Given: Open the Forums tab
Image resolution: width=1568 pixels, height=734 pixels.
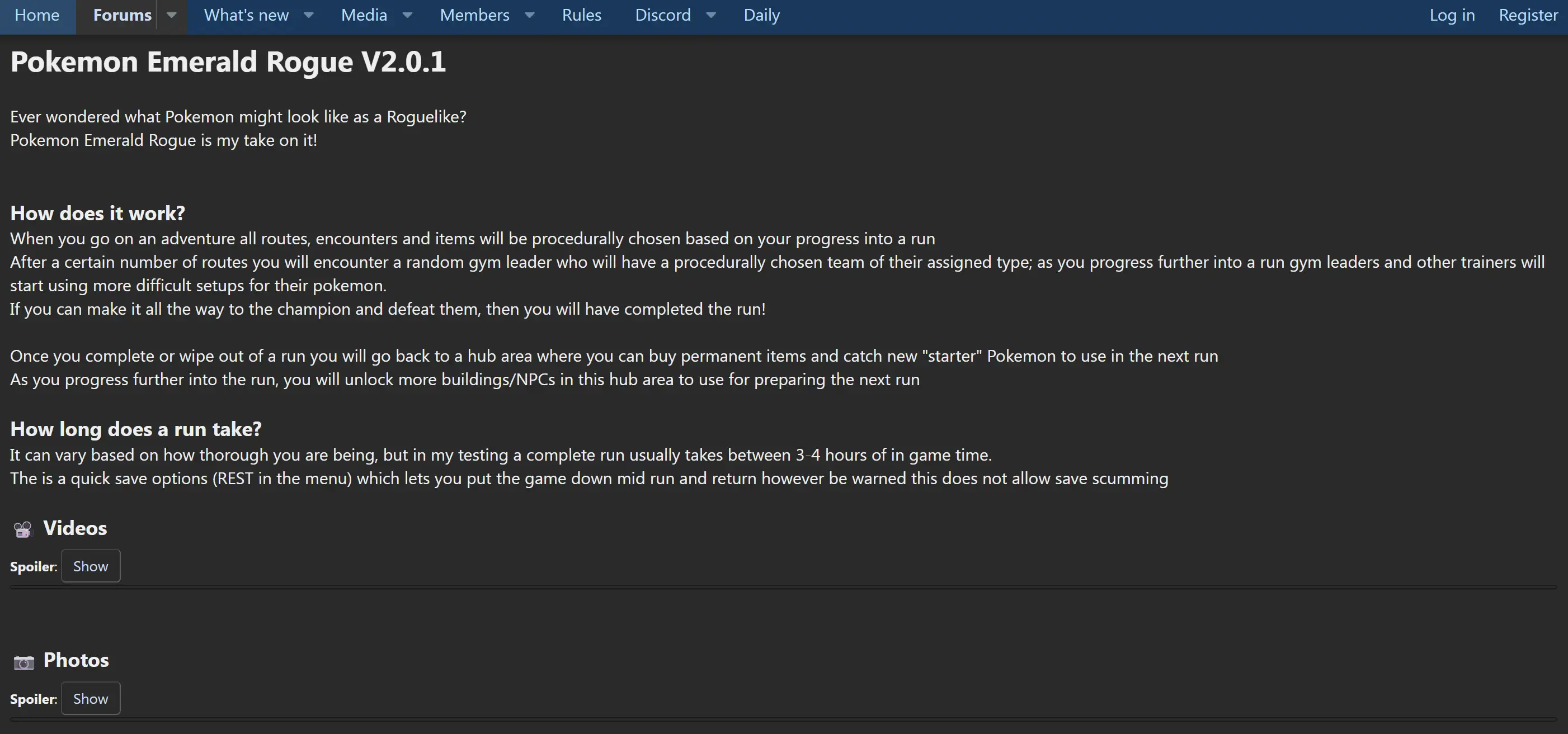Looking at the screenshot, I should pyautogui.click(x=122, y=15).
